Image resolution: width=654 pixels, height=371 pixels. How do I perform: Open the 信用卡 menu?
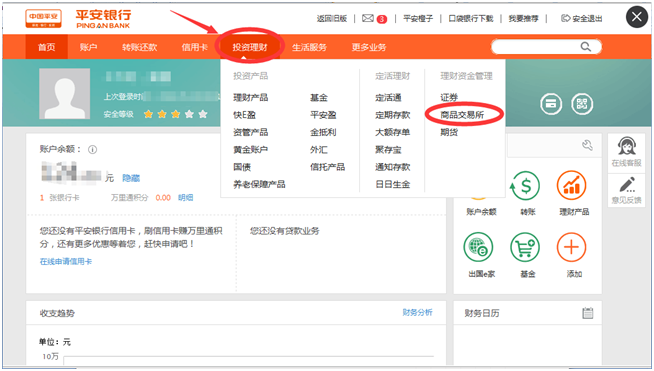pyautogui.click(x=195, y=47)
